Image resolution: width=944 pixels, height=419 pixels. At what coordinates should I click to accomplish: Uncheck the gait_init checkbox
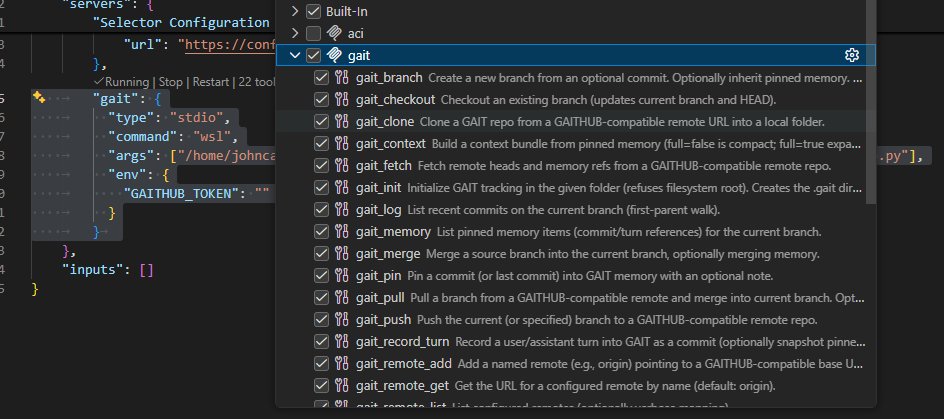tap(321, 188)
